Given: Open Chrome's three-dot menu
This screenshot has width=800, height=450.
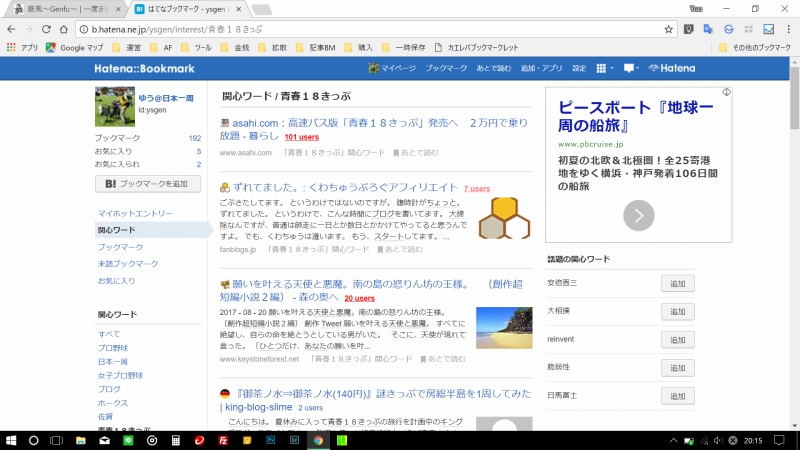Looking at the screenshot, I should click(x=789, y=30).
